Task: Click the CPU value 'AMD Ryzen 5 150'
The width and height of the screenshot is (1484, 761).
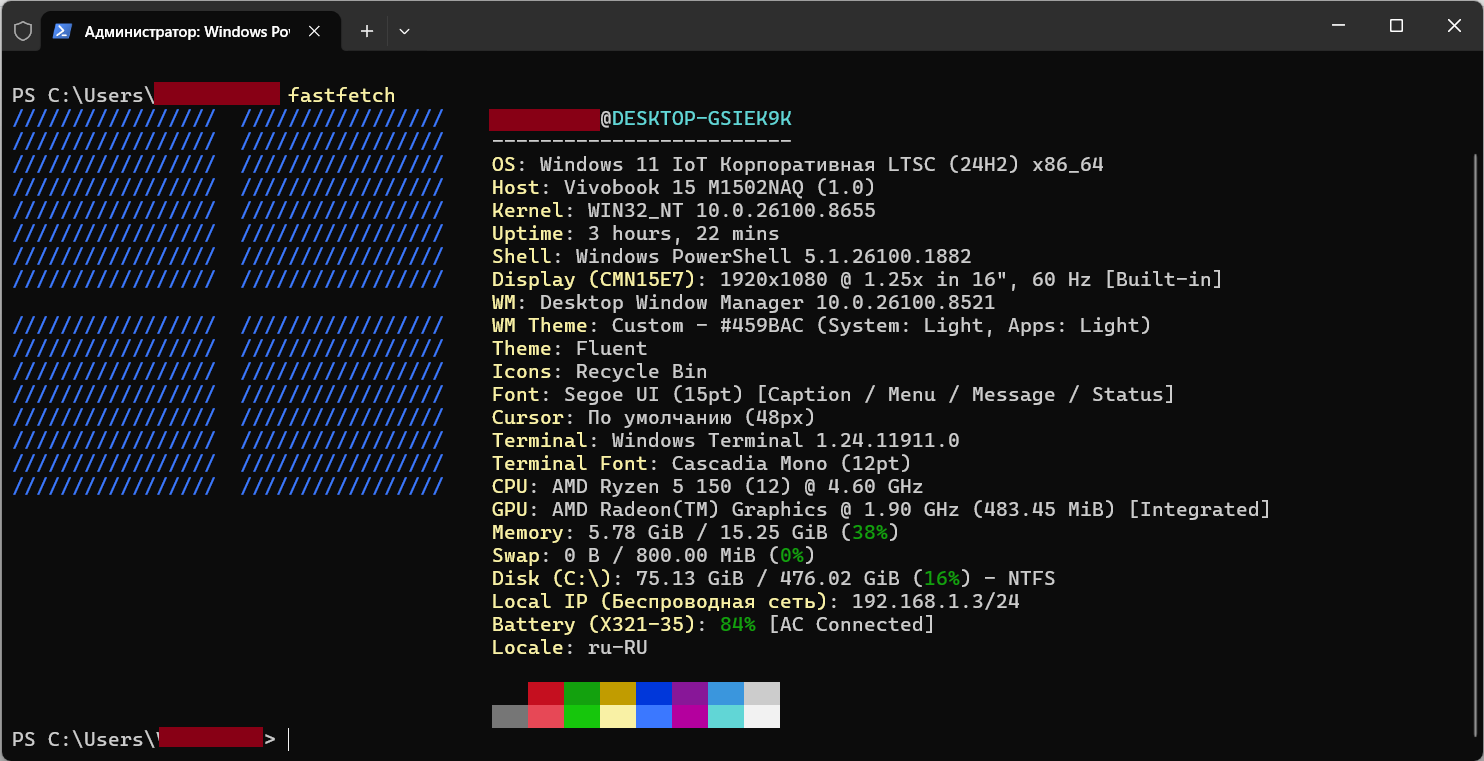Action: coord(642,486)
